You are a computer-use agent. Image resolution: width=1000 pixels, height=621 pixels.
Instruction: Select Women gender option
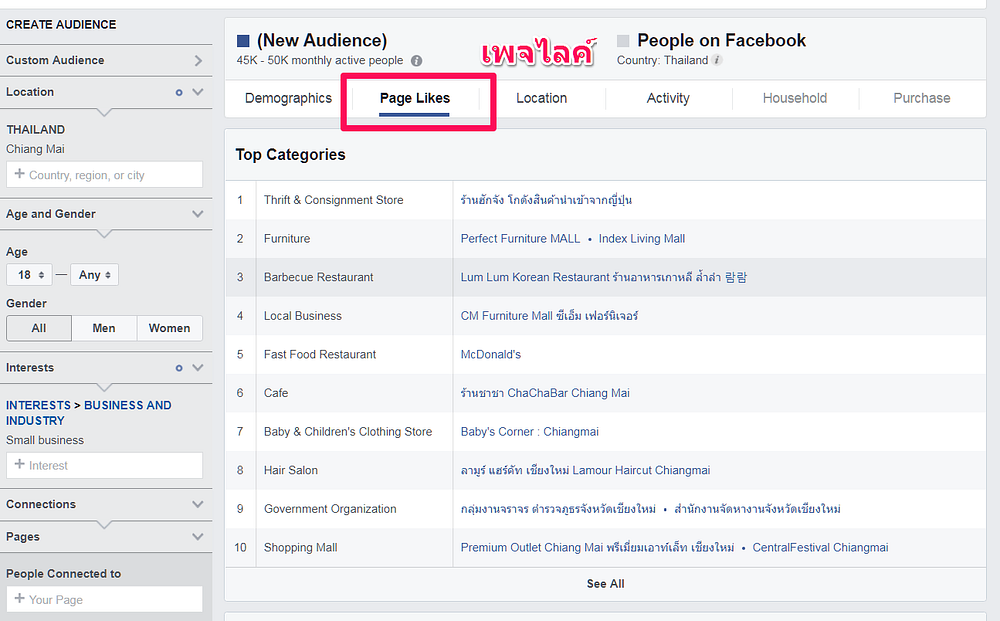click(x=169, y=328)
